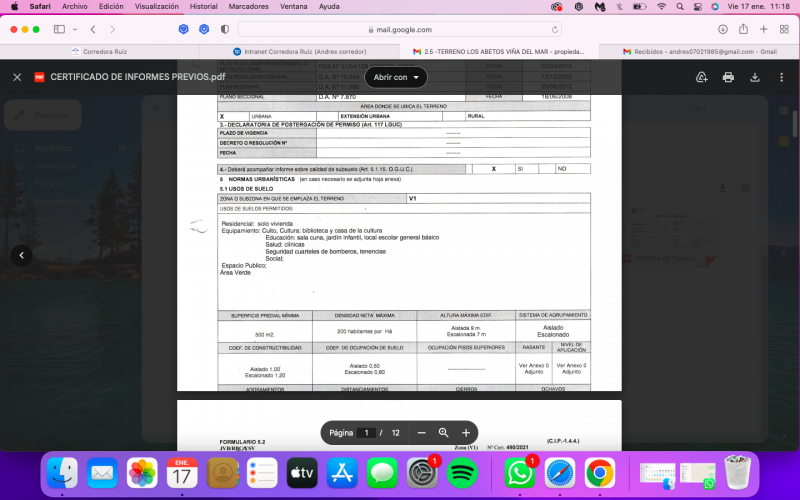The image size is (800, 500).
Task: Toggle Safari sidebar icon
Action: [x=59, y=29]
